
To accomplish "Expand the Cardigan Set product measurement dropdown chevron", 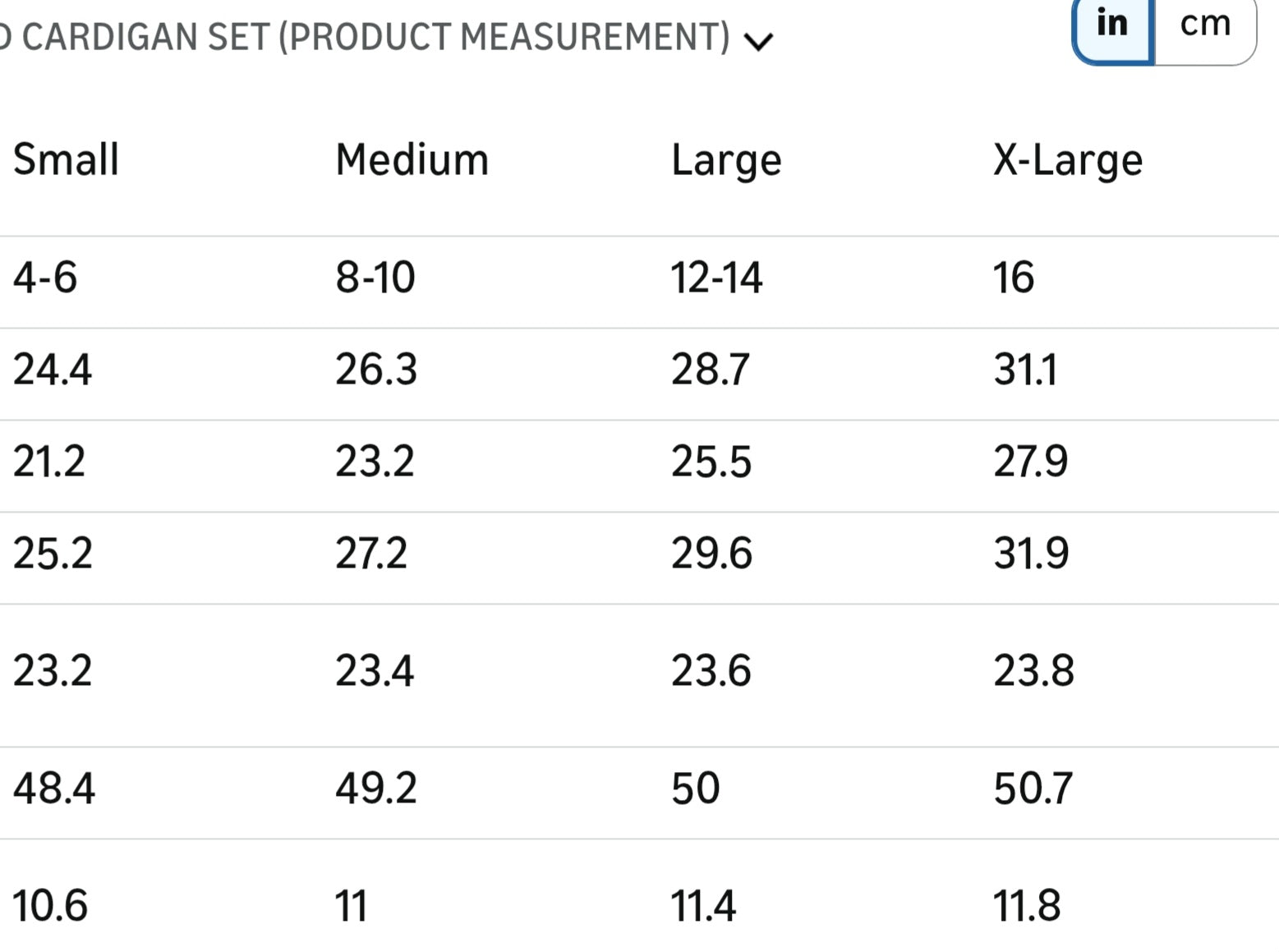I will coord(758,41).
